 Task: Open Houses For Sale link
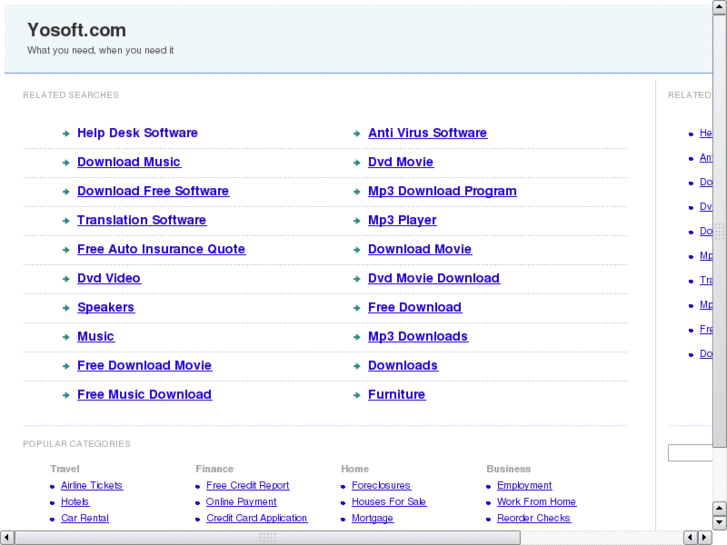point(389,501)
